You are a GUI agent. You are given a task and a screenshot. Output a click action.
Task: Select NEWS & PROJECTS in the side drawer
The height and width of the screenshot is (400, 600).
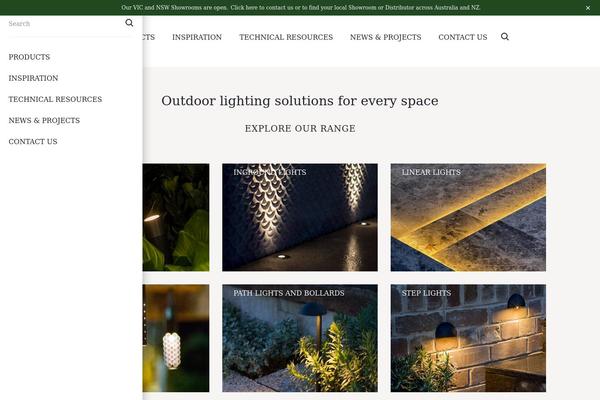[44, 120]
